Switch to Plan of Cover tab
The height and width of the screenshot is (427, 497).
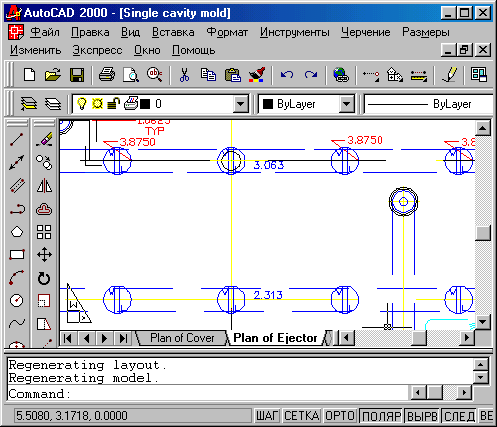182,338
